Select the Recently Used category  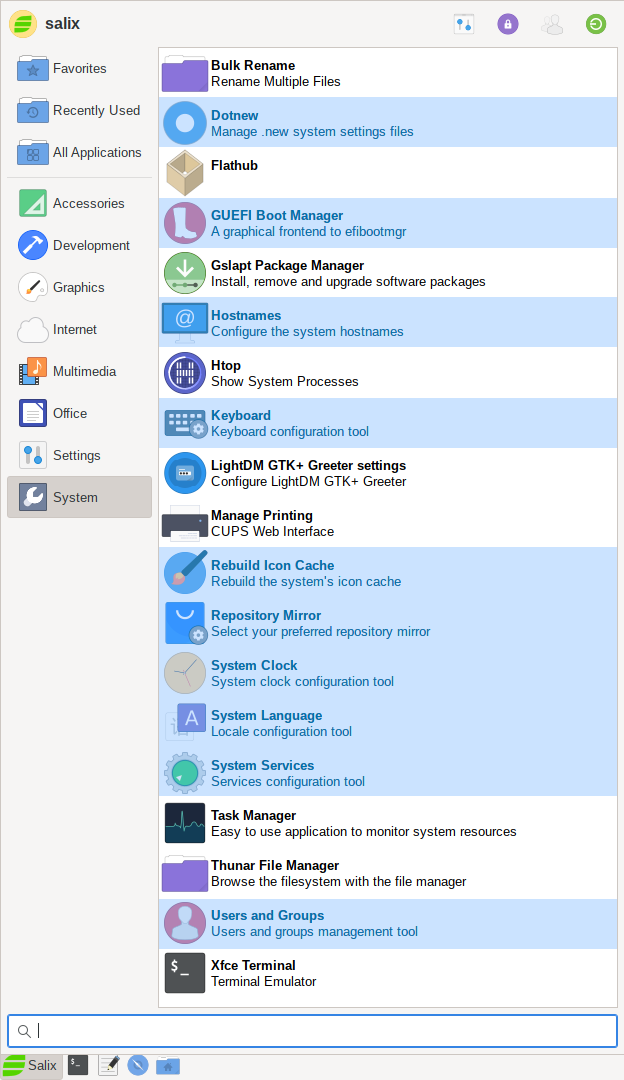pos(79,111)
